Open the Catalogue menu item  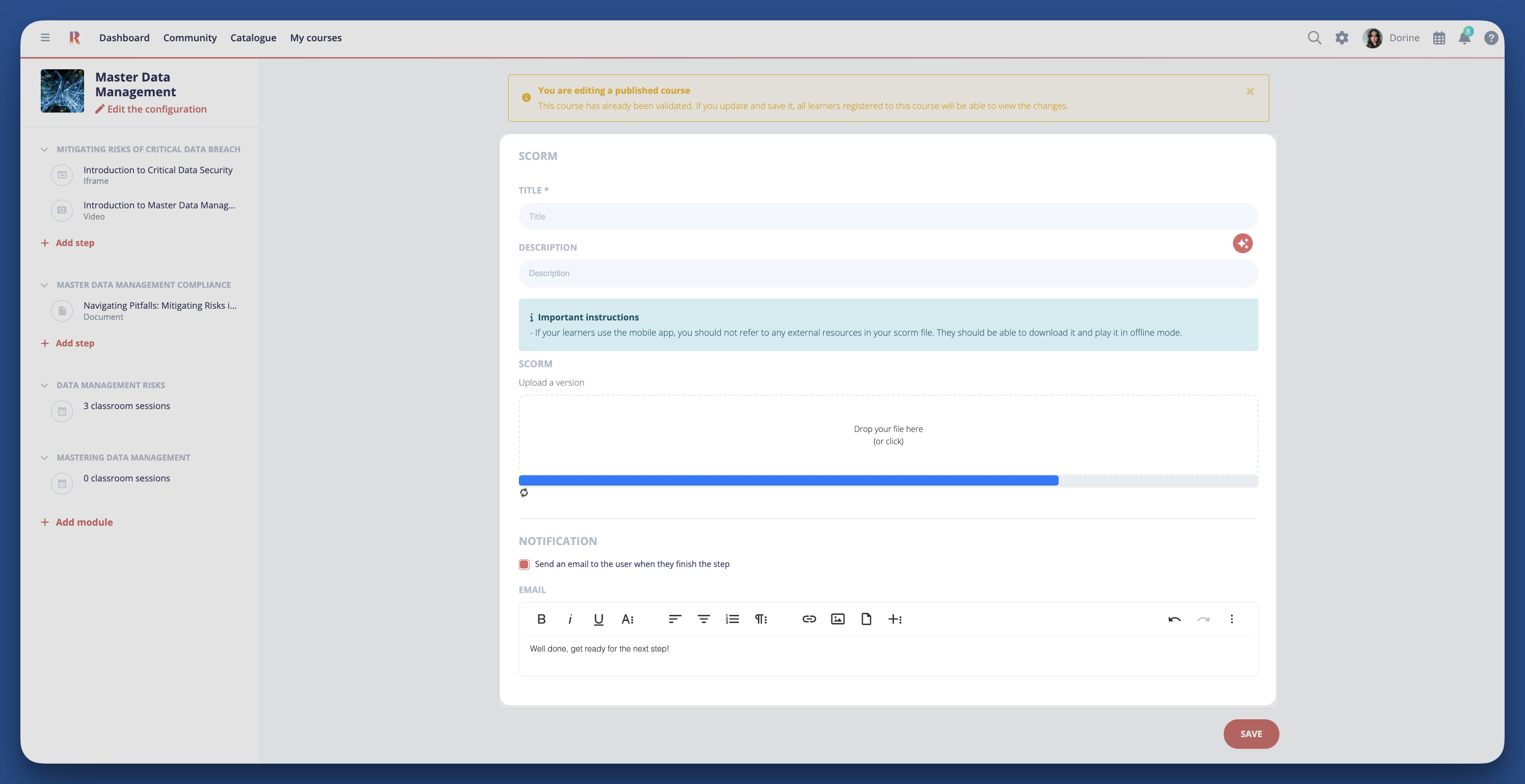[253, 38]
